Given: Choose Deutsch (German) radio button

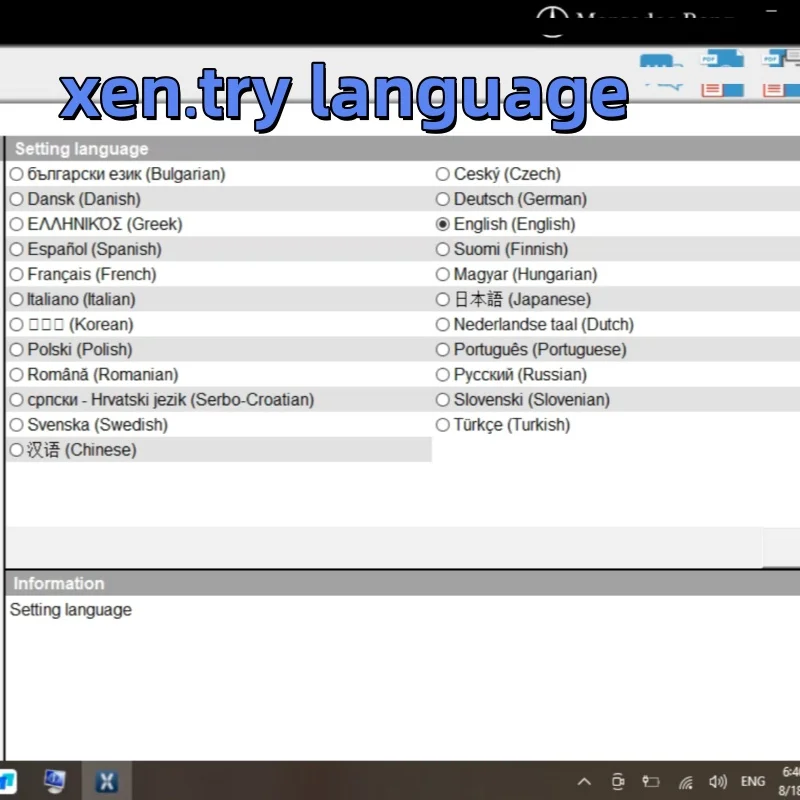Looking at the screenshot, I should point(443,199).
